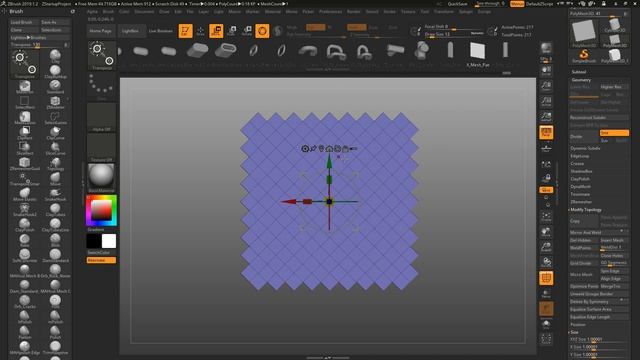640x360 pixels.
Task: Toggle the local symmetry button on right shelf
Action: click(546, 164)
